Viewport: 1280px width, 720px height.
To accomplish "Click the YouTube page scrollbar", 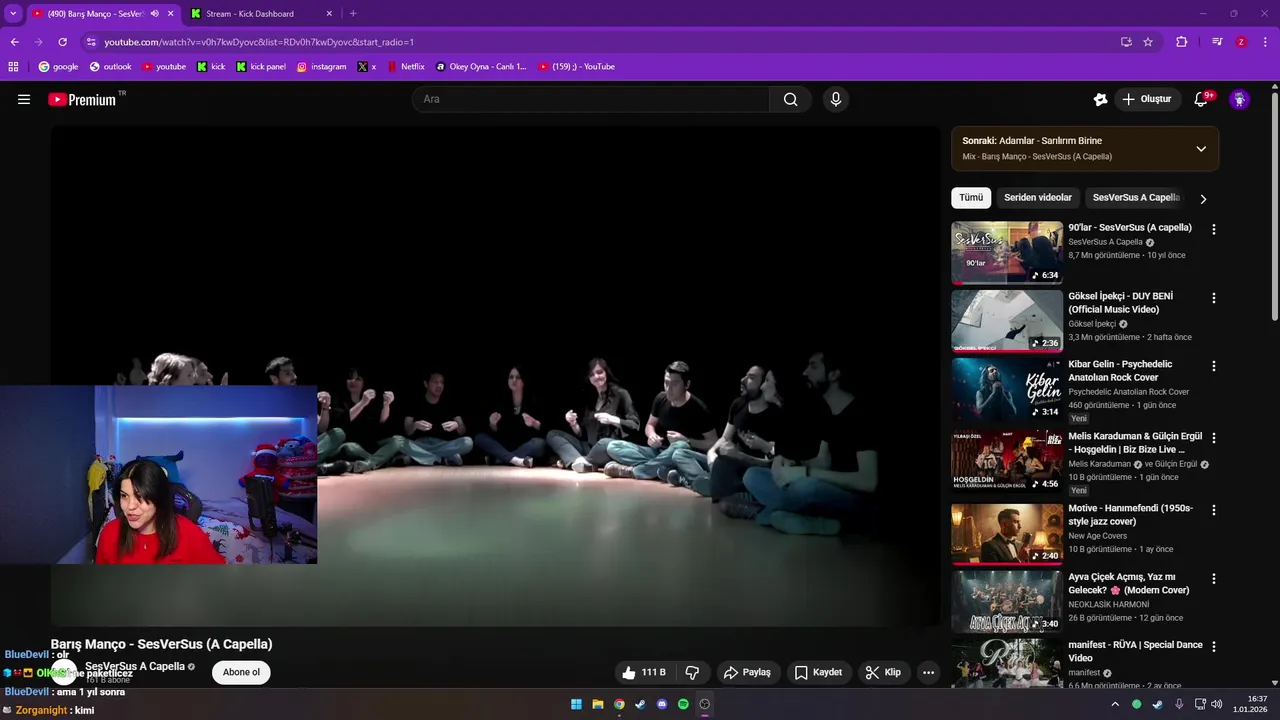I will click(x=1274, y=208).
